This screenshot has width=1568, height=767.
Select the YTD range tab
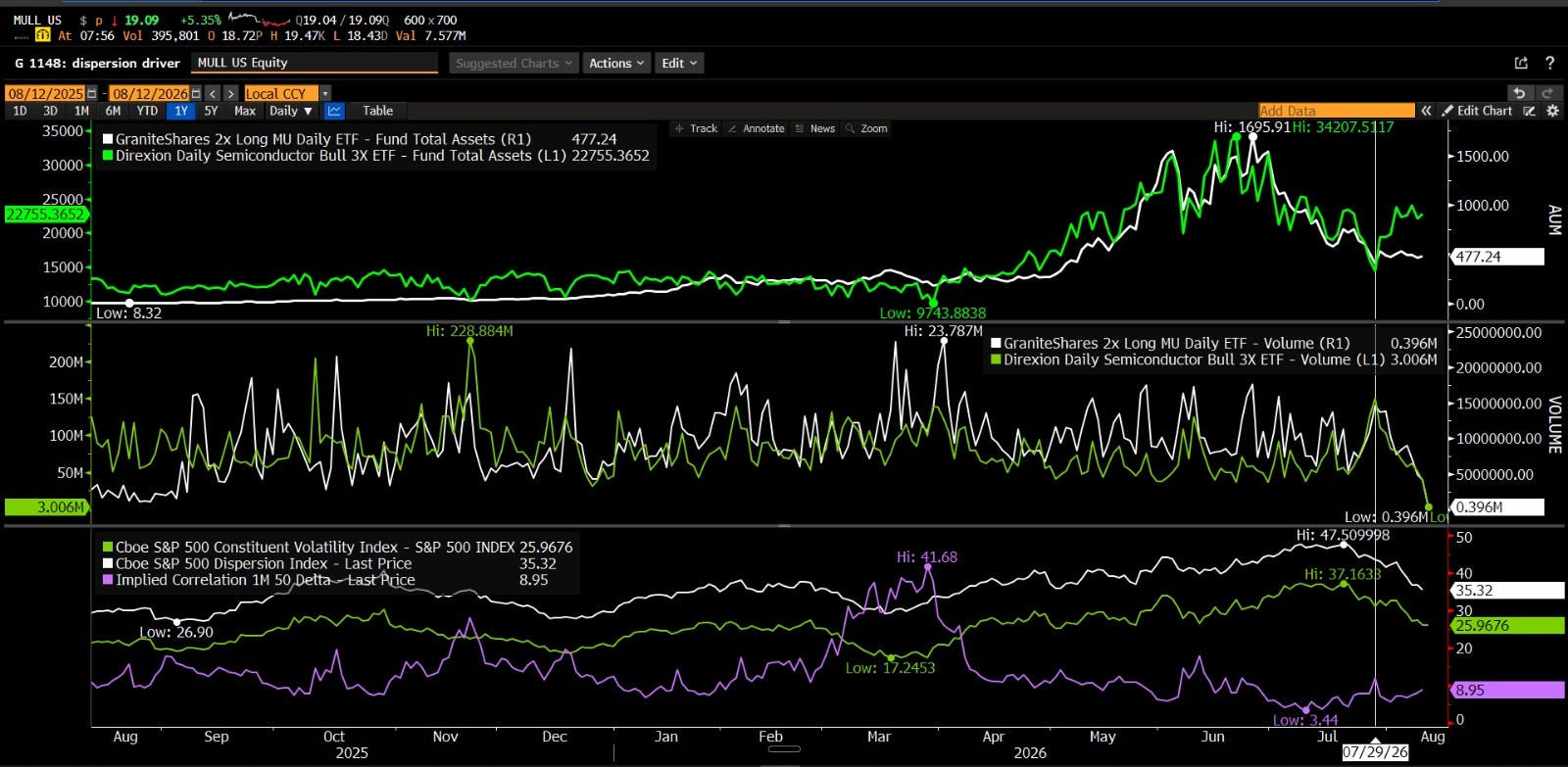coord(147,111)
